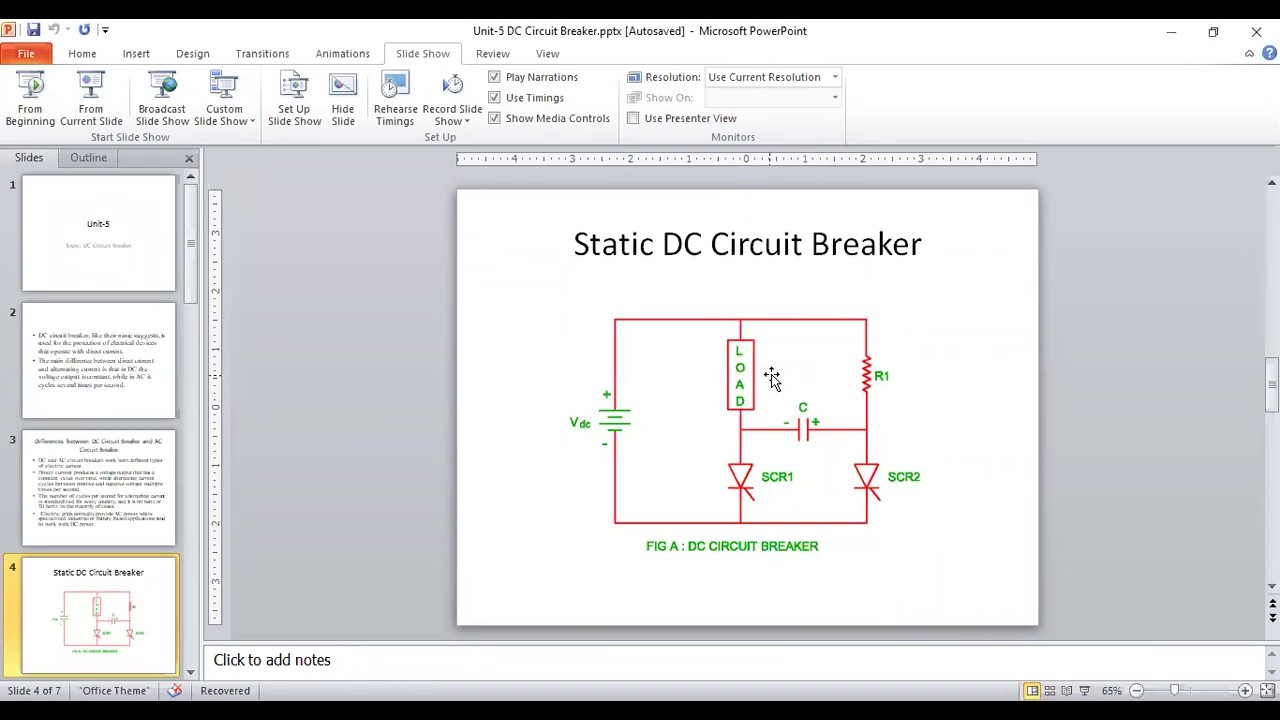The image size is (1280, 720).
Task: Fit slide to current window icon
Action: tap(1267, 691)
